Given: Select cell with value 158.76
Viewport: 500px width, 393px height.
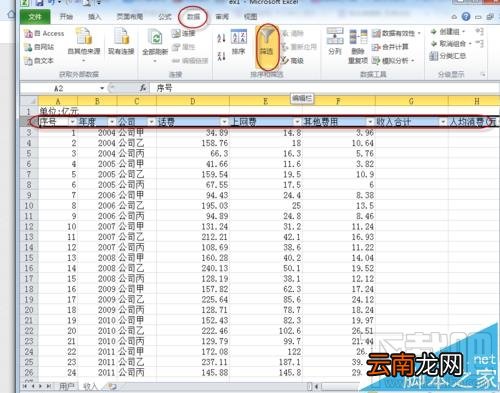Looking at the screenshot, I should tap(193, 143).
